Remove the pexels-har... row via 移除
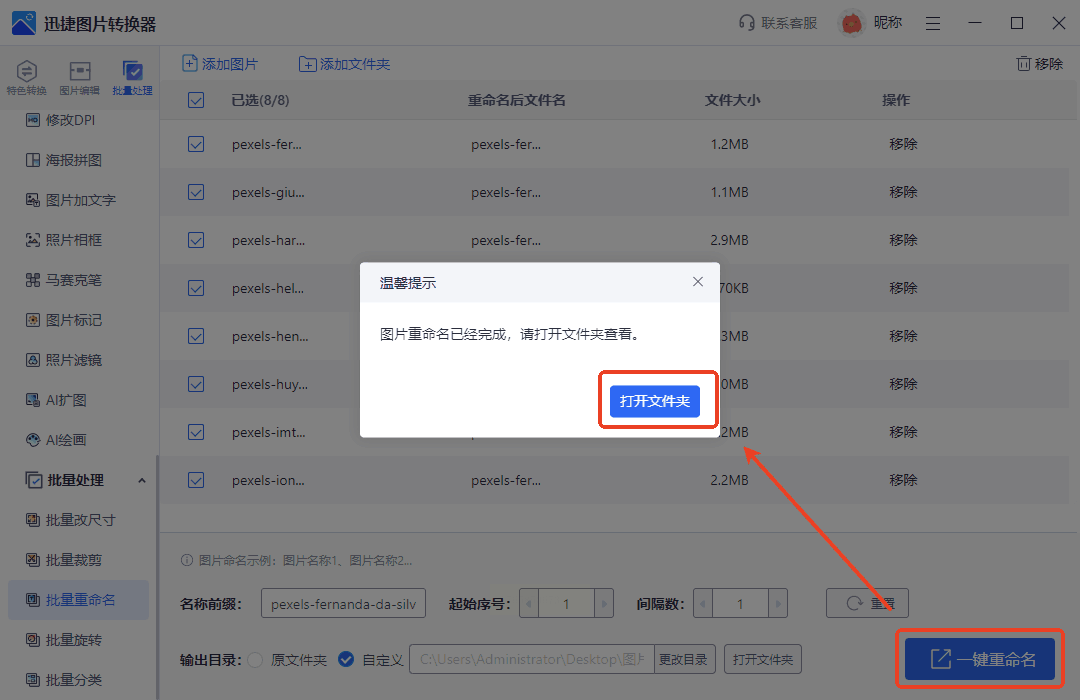Viewport: 1080px width, 700px height. [903, 240]
